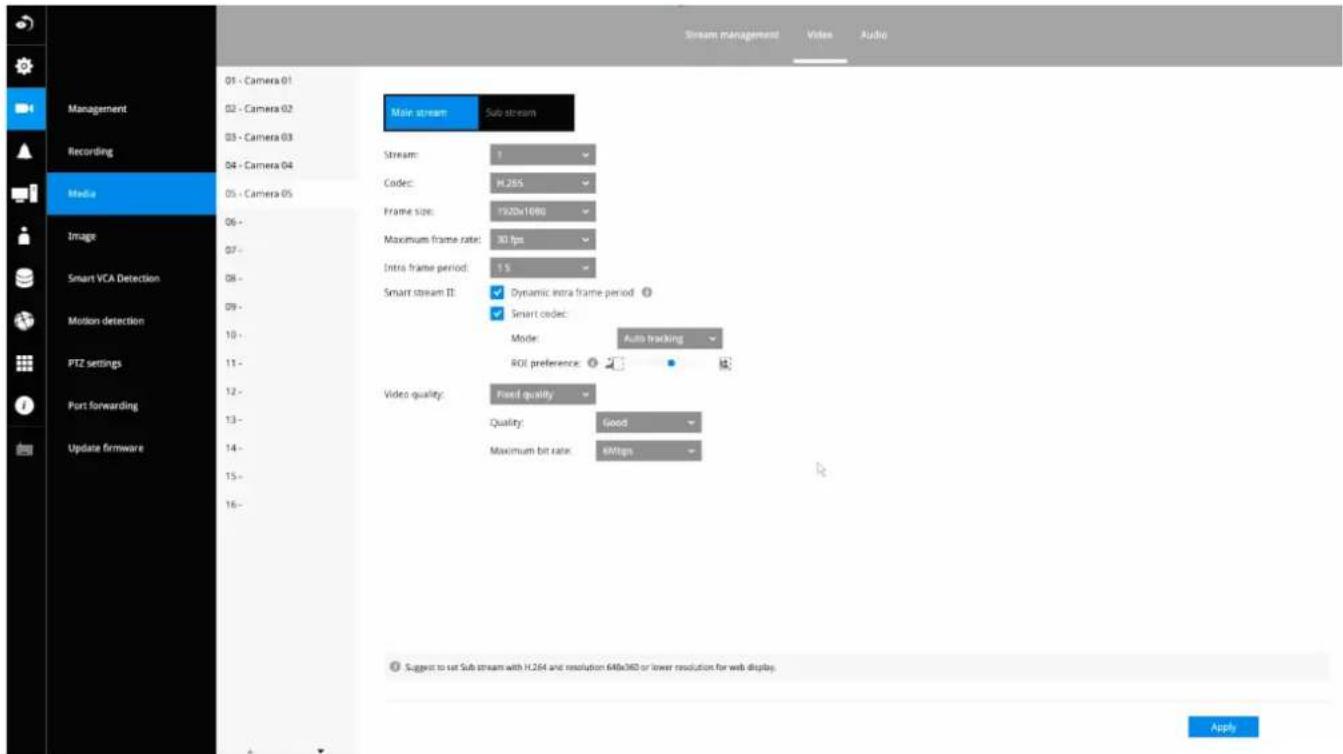The height and width of the screenshot is (754, 1343).
Task: Click info icon beside ROI preference label
Action: click(593, 364)
